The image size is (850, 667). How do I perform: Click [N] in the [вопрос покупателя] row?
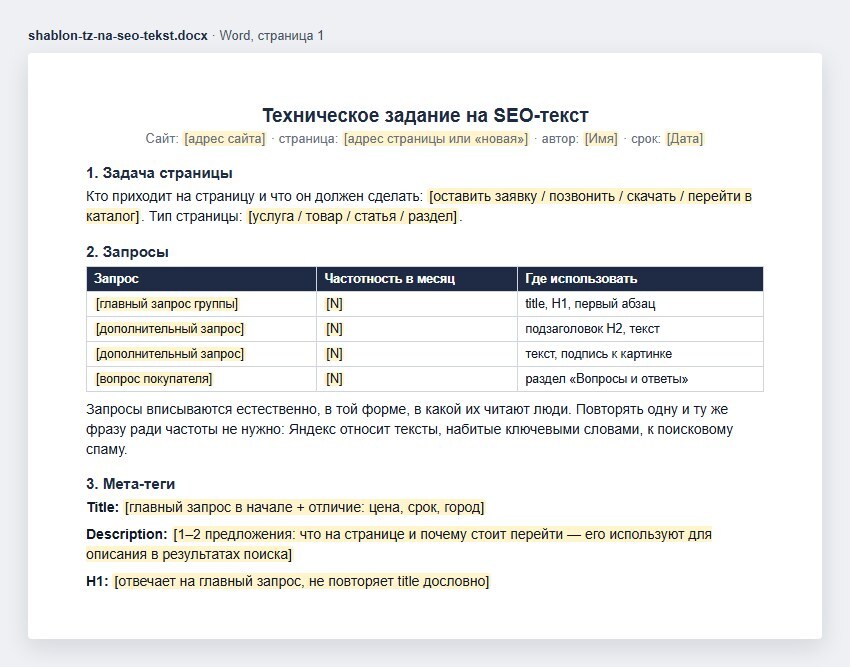(x=334, y=379)
